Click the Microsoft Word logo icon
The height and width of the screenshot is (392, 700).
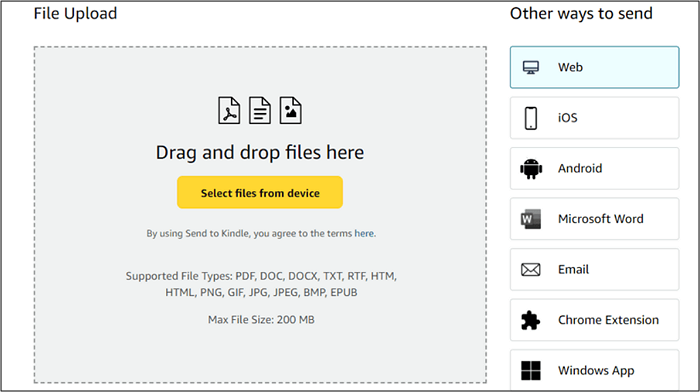531,219
